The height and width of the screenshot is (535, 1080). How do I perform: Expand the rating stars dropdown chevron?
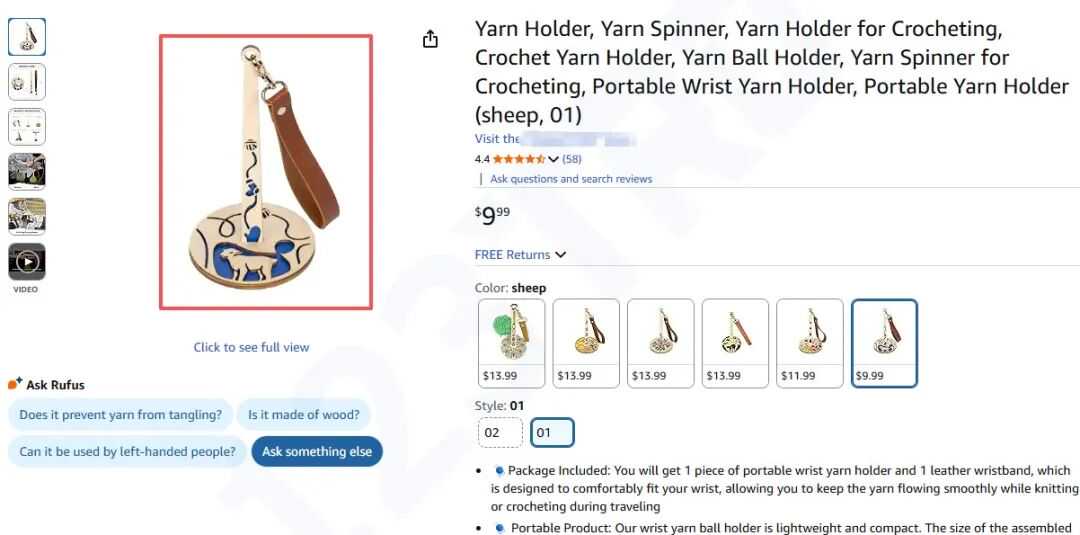[553, 159]
